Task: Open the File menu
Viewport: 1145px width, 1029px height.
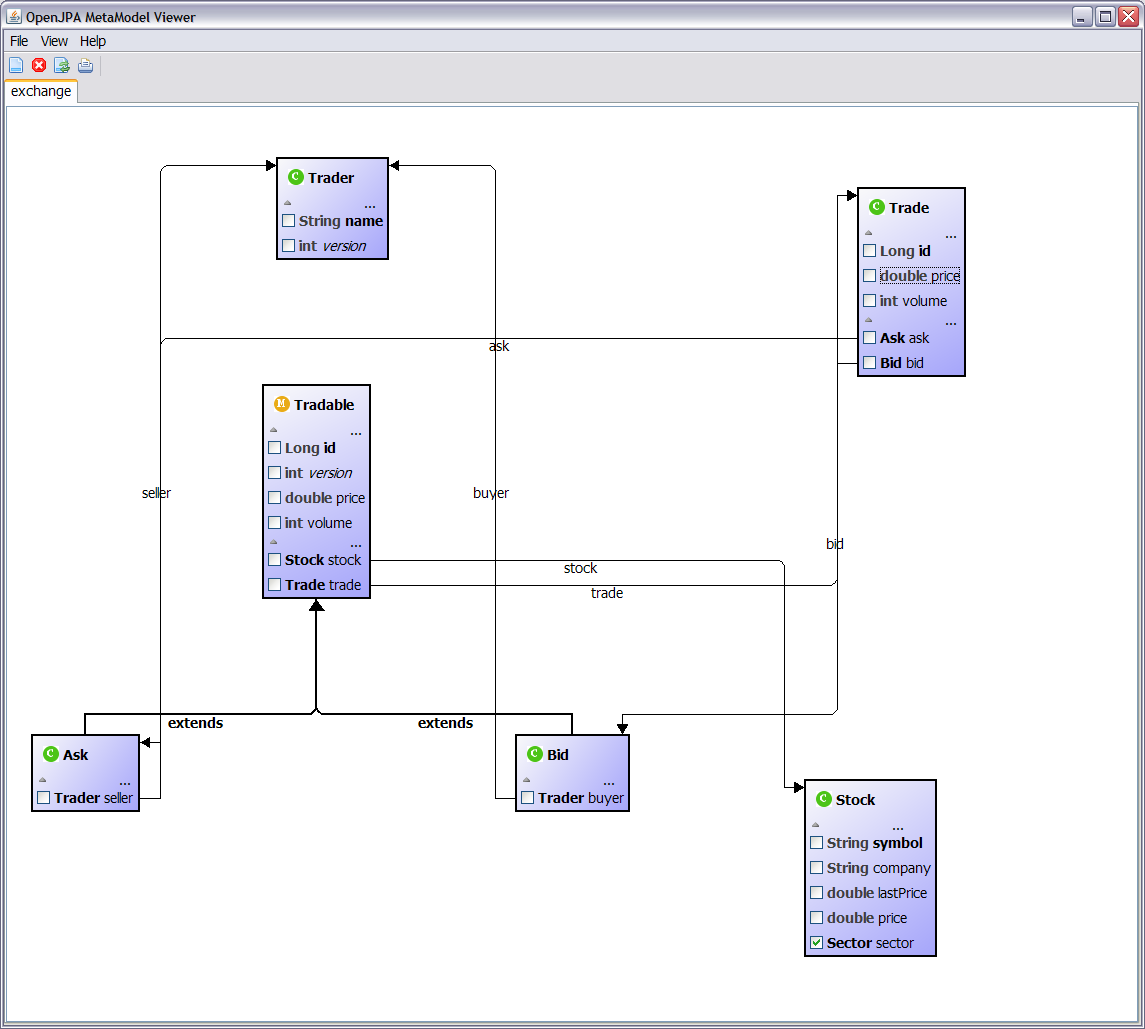Action: 19,41
